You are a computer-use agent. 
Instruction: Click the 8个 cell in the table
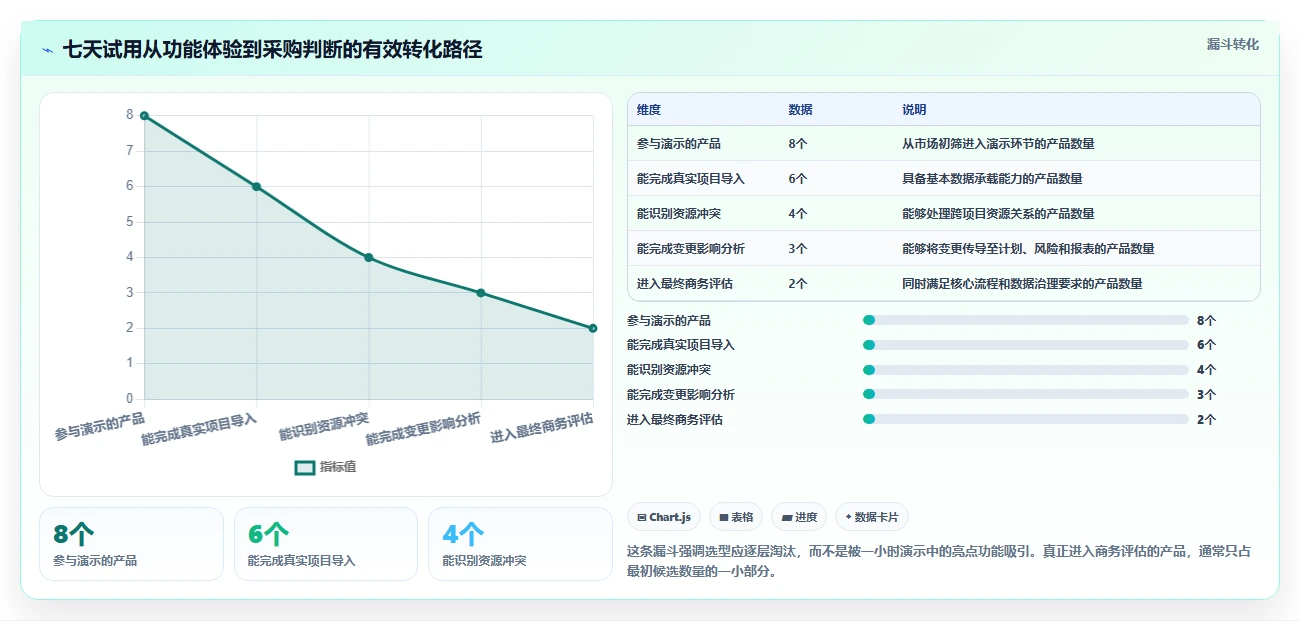(x=798, y=144)
